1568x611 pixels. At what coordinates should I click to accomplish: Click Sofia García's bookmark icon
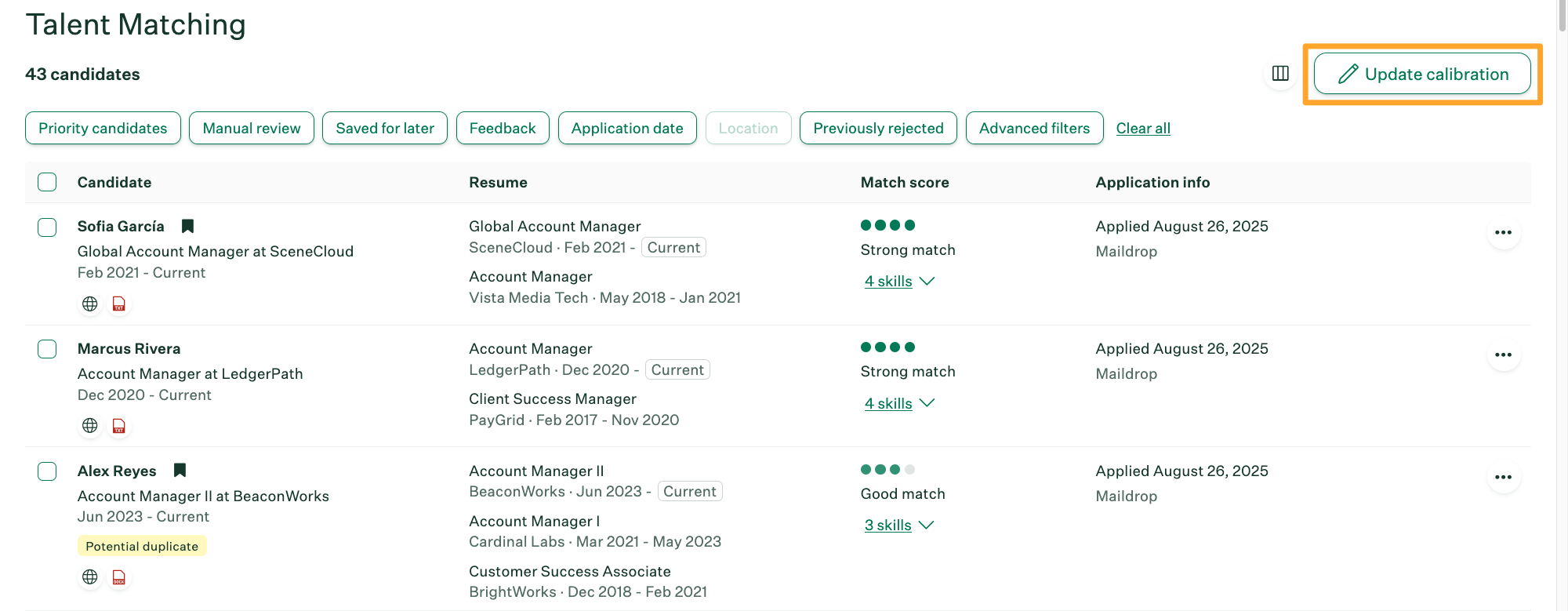click(187, 227)
